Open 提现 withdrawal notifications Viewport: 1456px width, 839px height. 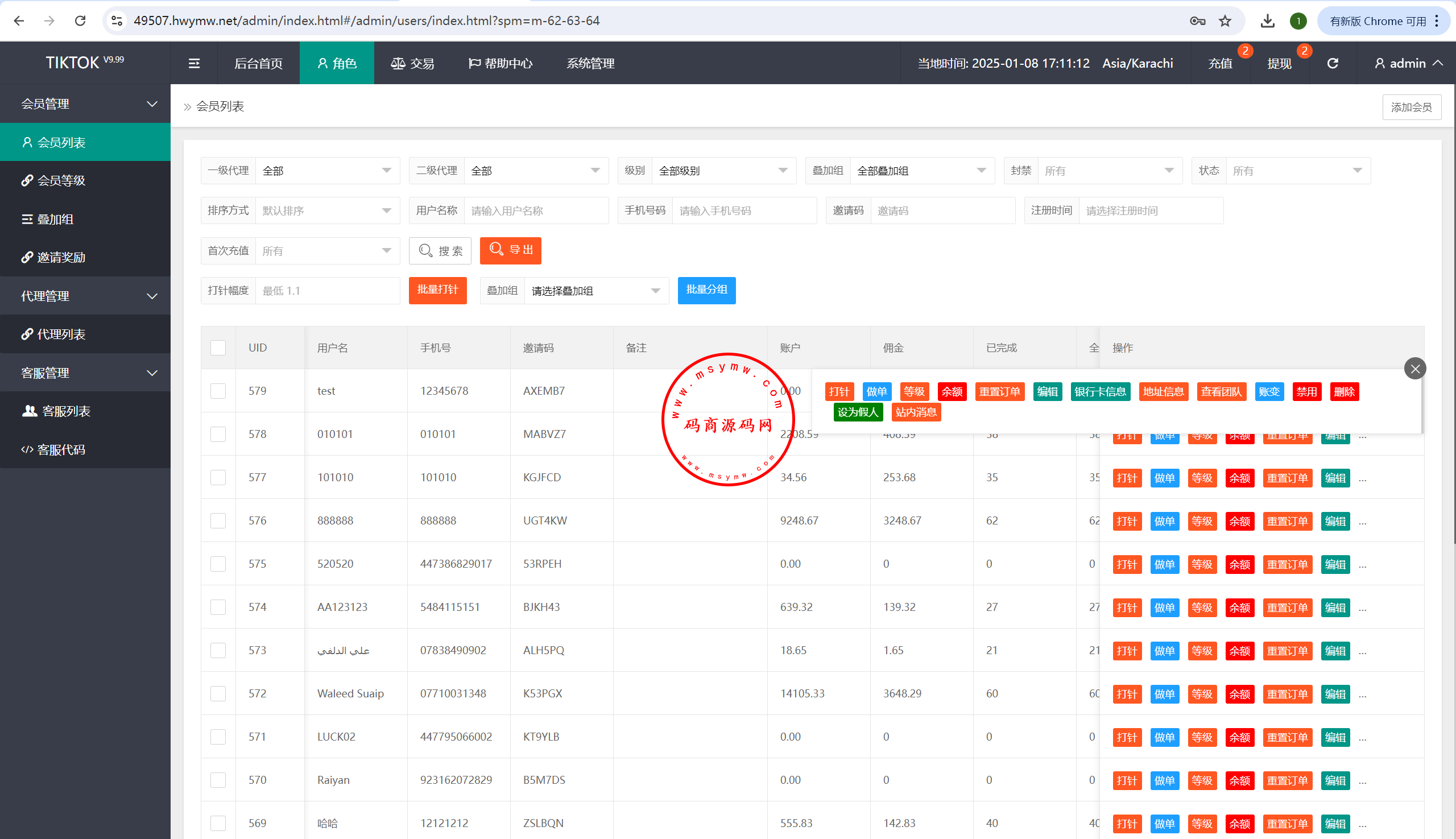[1280, 63]
